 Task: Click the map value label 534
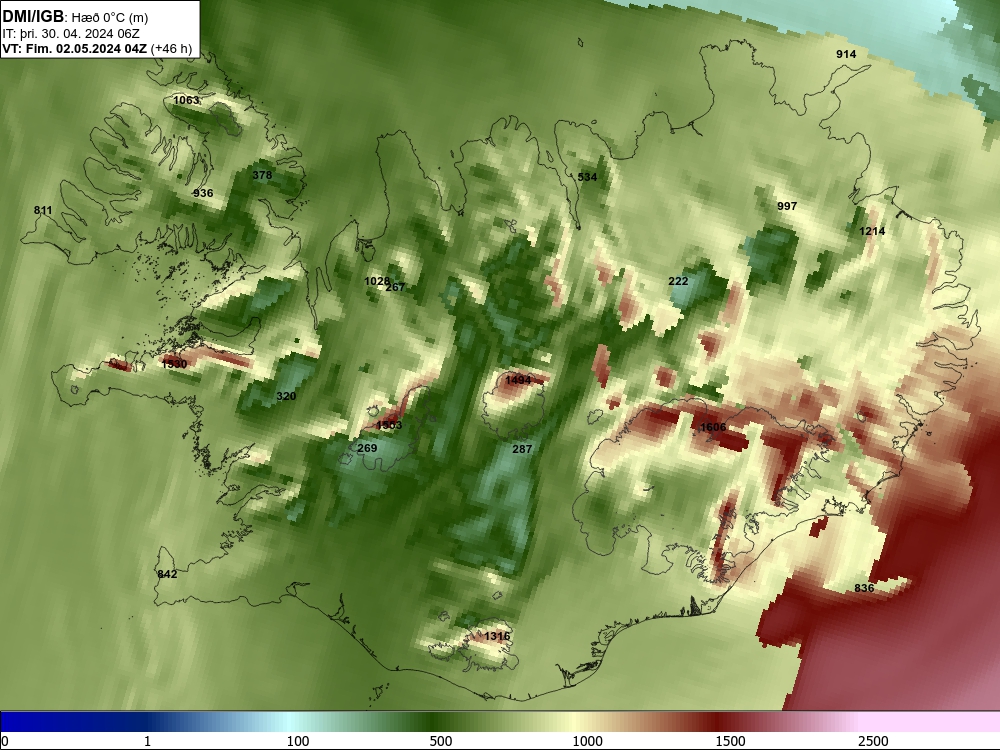587,177
